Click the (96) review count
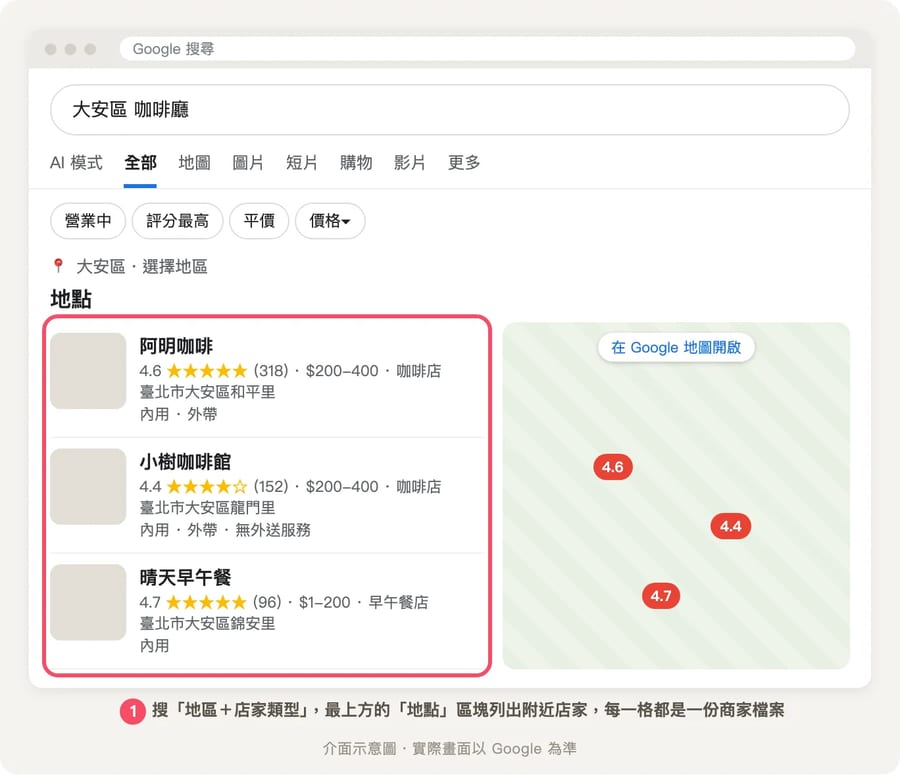 coord(267,602)
